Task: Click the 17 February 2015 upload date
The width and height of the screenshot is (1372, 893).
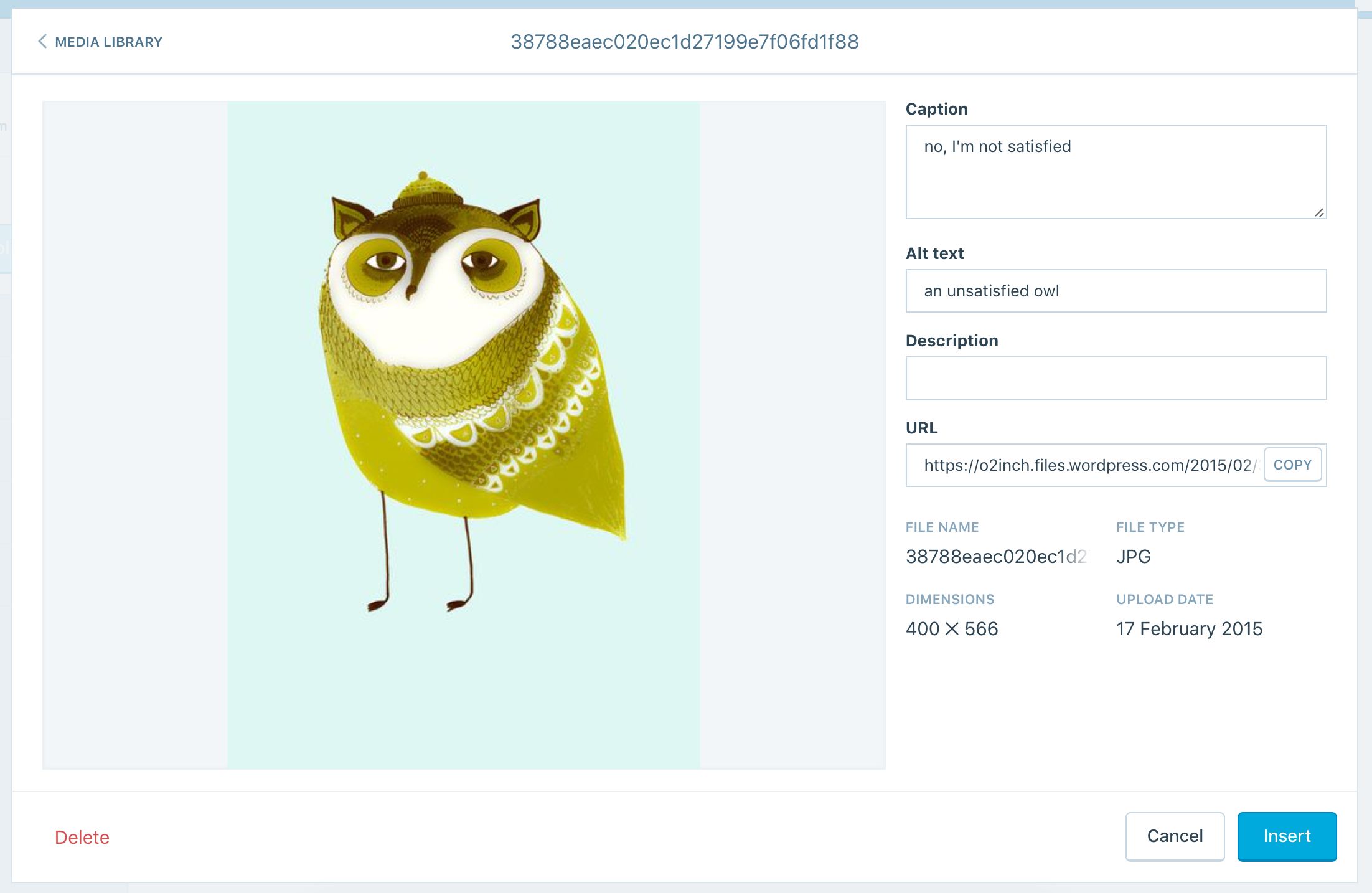Action: (x=1189, y=629)
